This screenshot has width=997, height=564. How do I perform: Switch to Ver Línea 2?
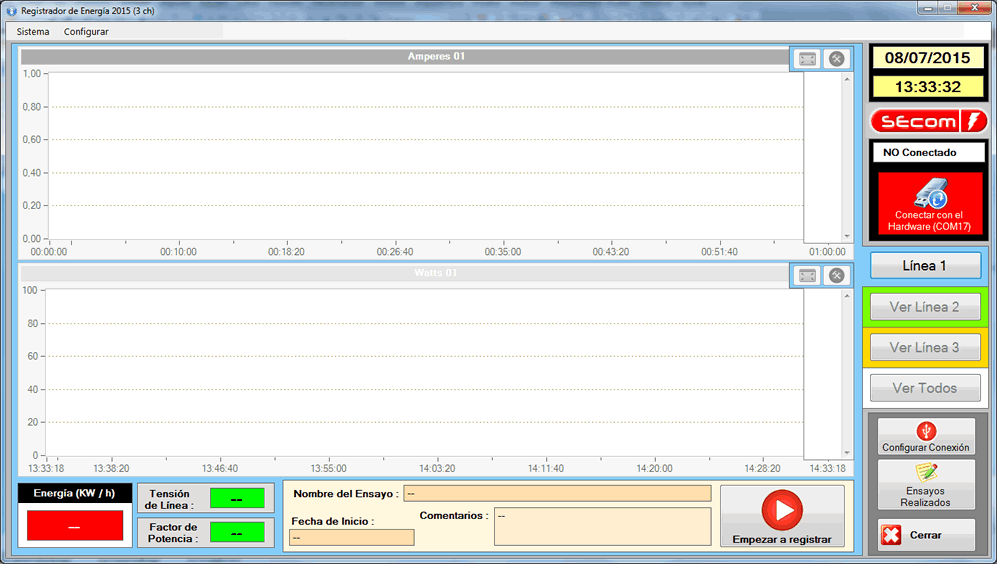[x=925, y=307]
